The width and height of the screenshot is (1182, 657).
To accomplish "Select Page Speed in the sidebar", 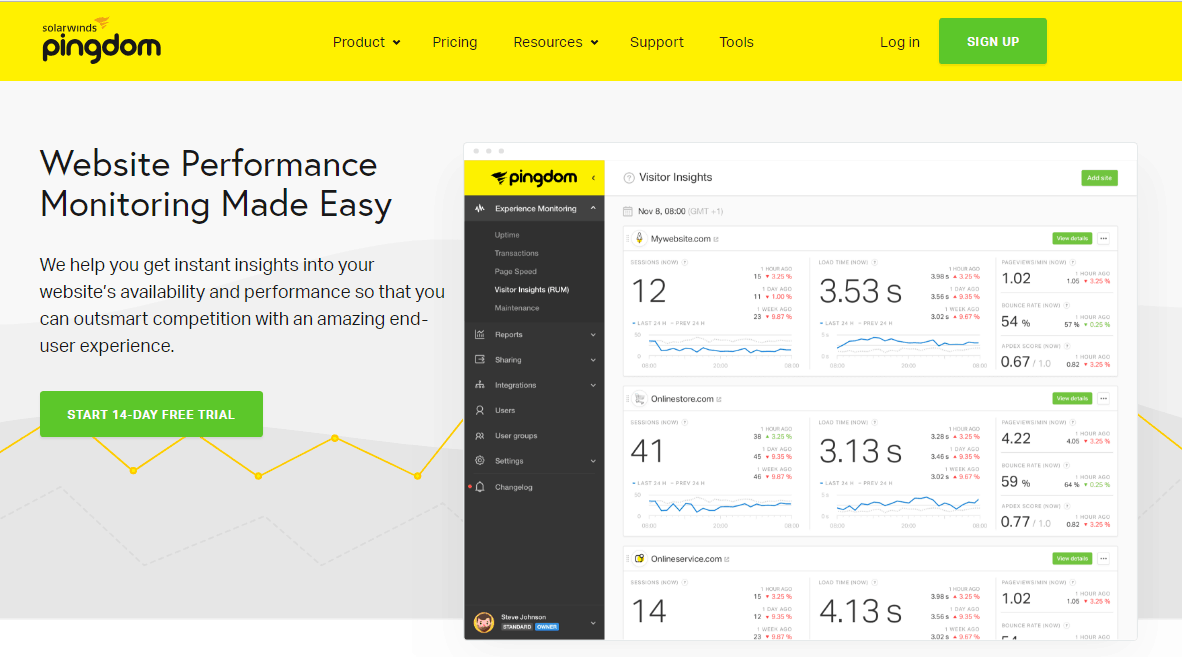I will tap(516, 271).
